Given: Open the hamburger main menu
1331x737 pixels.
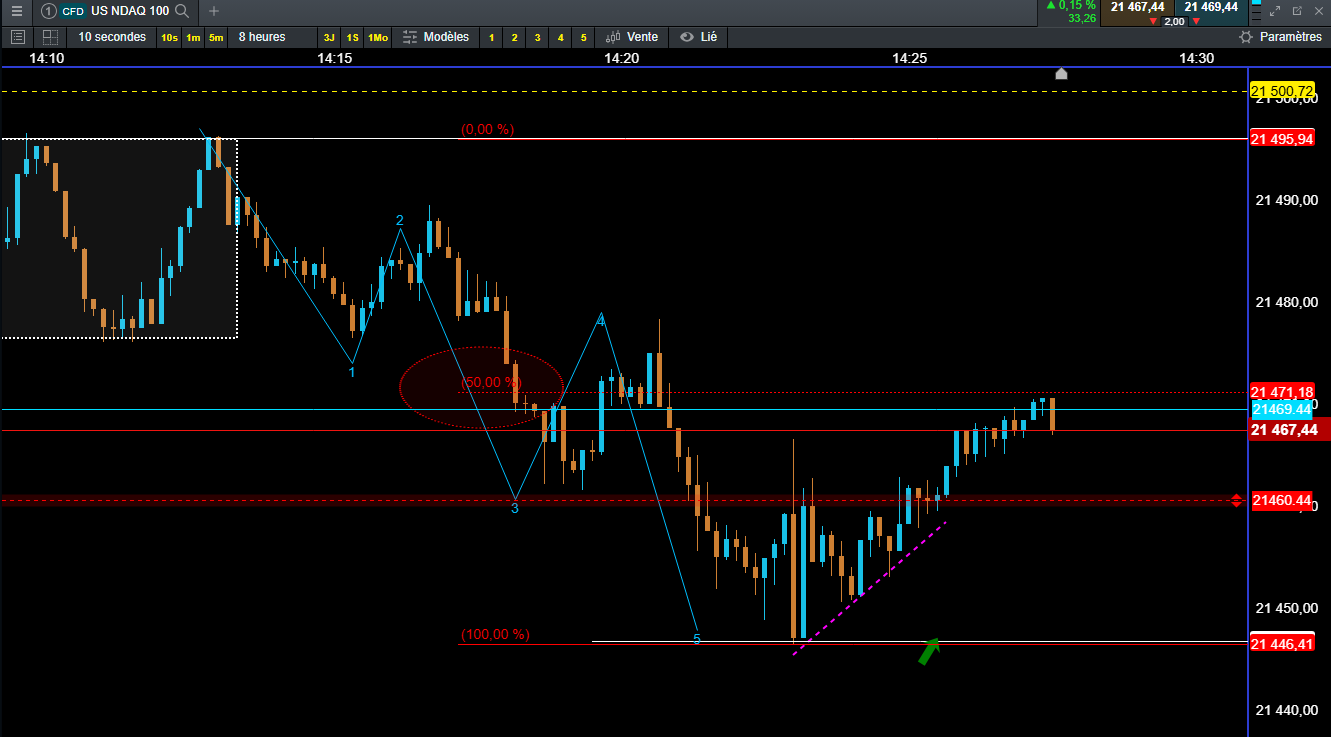Looking at the screenshot, I should coord(16,11).
